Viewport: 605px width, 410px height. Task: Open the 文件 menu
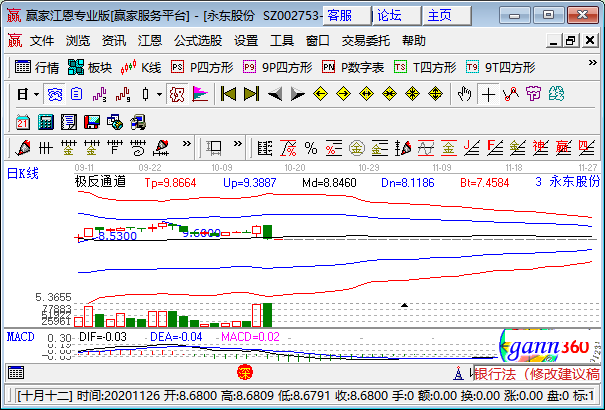click(42, 40)
